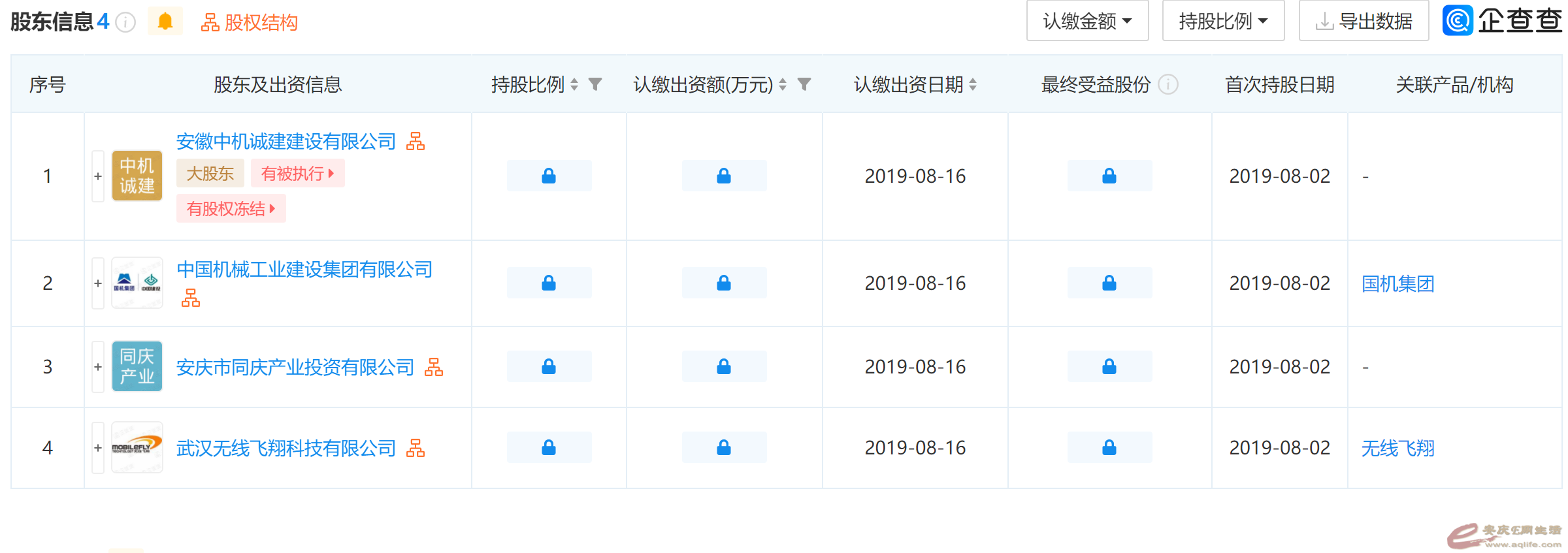Viewport: 1568px width, 553px height.
Task: Open the 认缴金额 dropdown
Action: (1087, 22)
